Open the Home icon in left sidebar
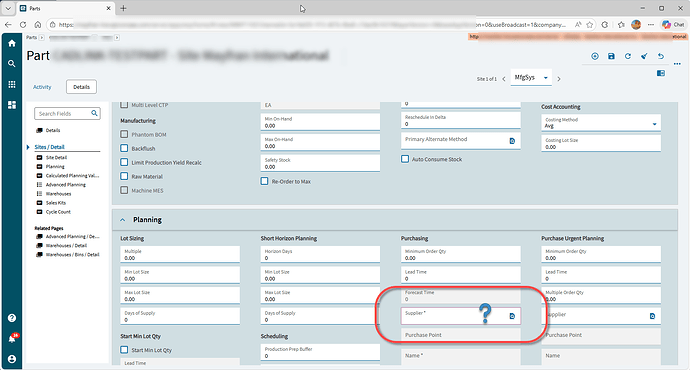Screen dimensions: 690x370 point(12,43)
